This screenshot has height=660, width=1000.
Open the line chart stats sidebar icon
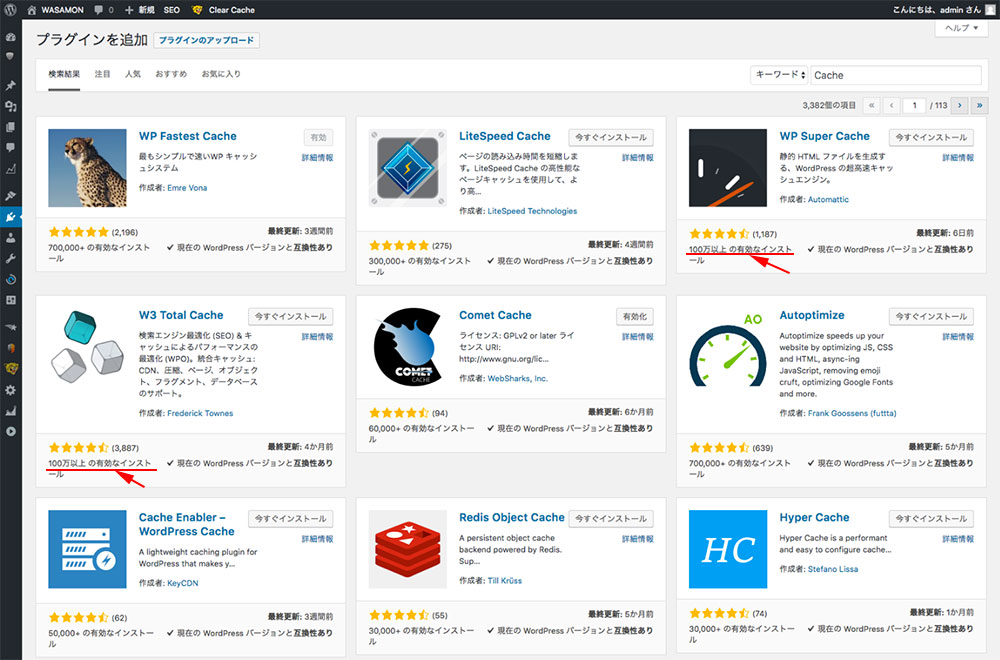10,169
